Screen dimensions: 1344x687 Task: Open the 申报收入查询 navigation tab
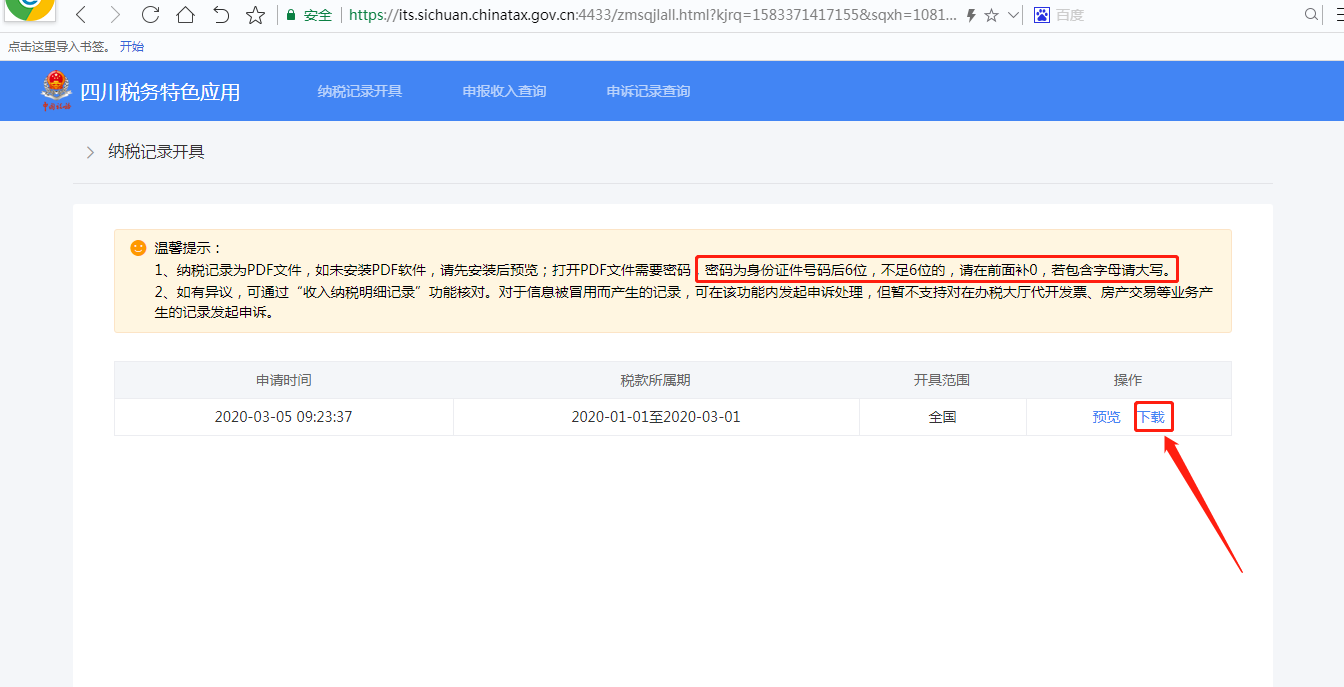tap(504, 91)
